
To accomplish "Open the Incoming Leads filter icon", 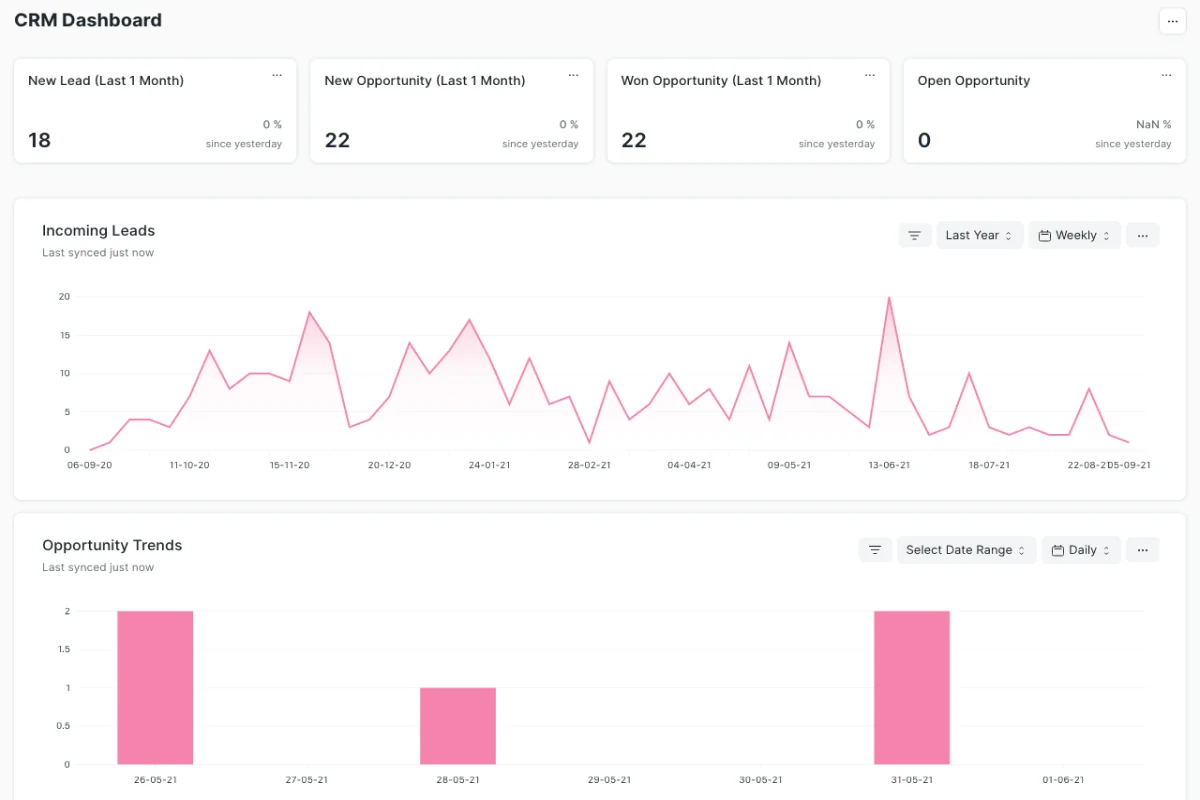I will click(x=915, y=235).
